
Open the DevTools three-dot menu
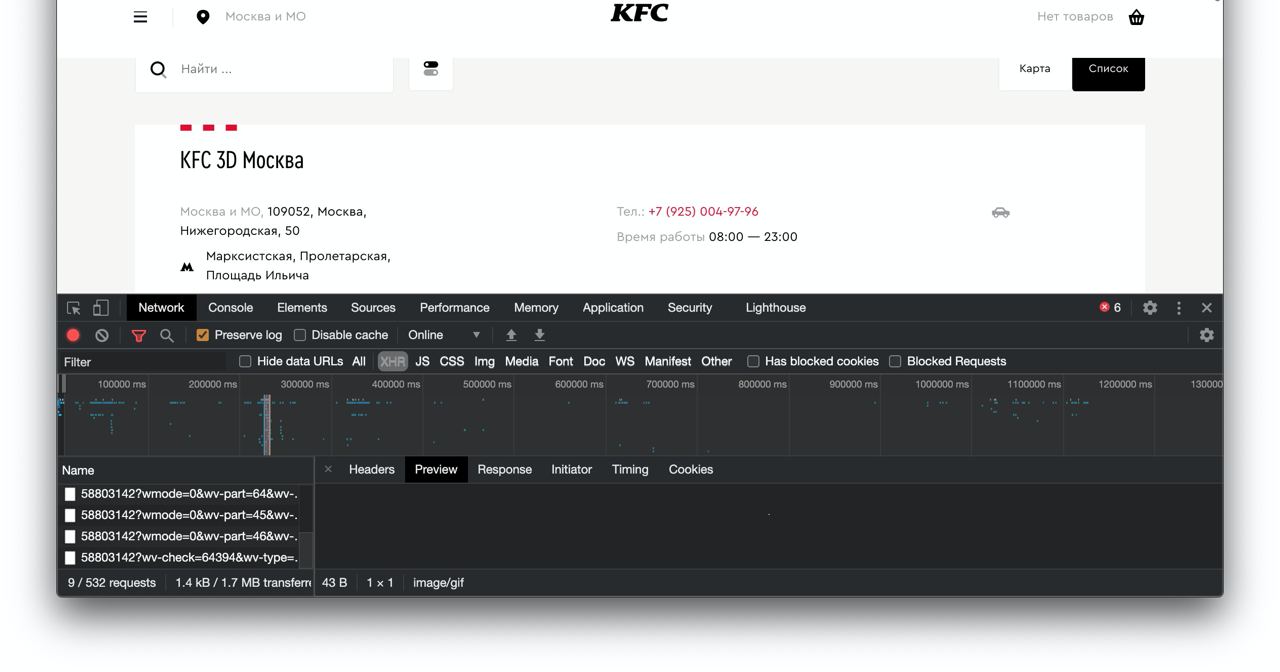1179,308
